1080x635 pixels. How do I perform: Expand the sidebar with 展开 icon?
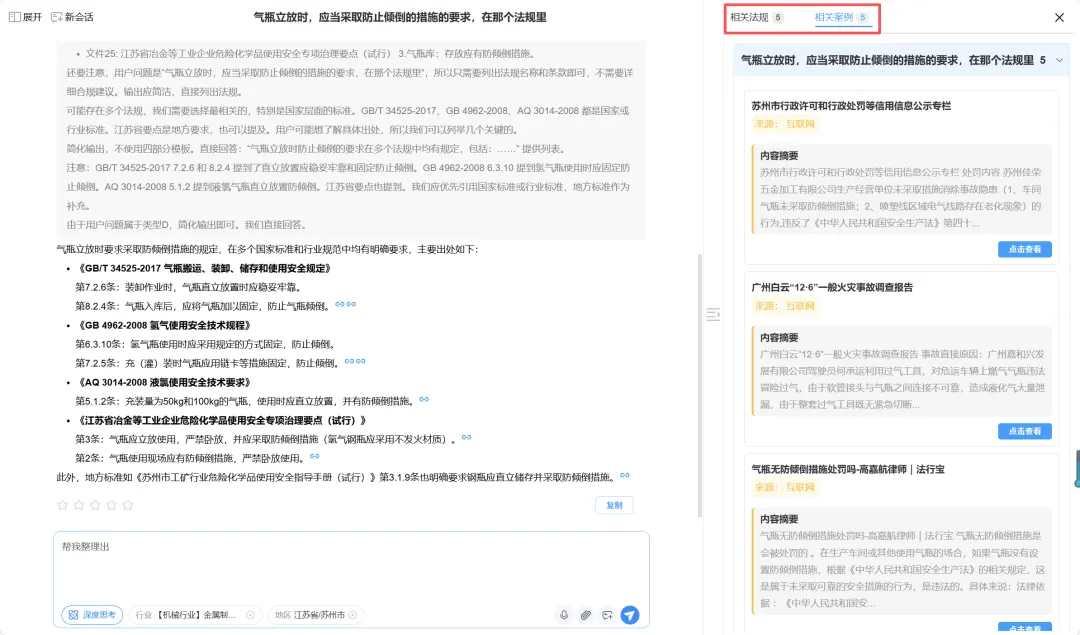pyautogui.click(x=25, y=17)
